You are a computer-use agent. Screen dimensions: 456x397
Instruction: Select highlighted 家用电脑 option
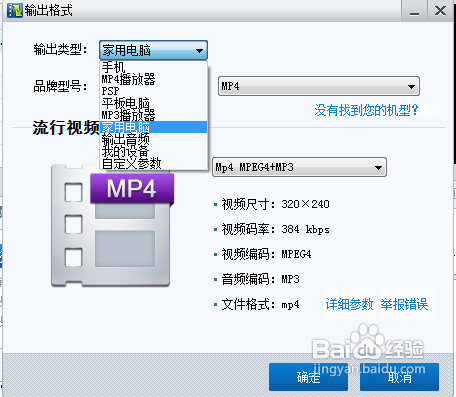[x=154, y=127]
